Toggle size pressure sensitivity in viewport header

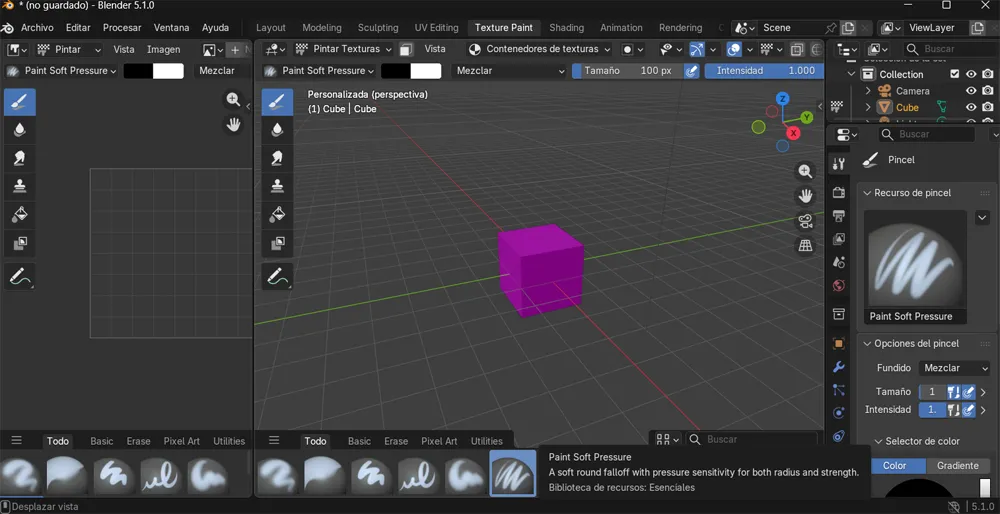[x=691, y=71]
